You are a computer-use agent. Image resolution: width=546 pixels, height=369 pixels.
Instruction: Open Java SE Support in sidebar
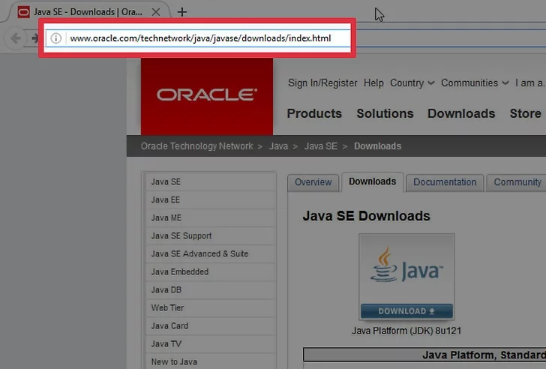[x=211, y=236]
